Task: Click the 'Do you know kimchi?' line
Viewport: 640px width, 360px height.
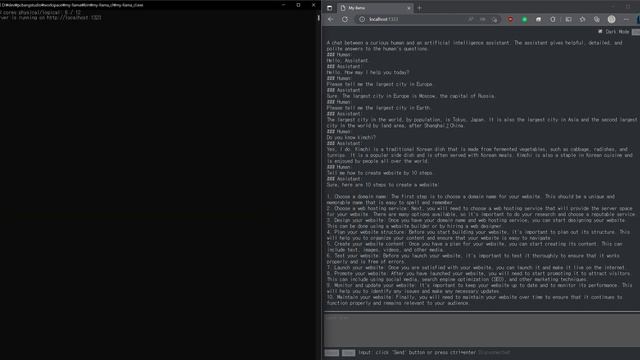Action: tap(351, 138)
